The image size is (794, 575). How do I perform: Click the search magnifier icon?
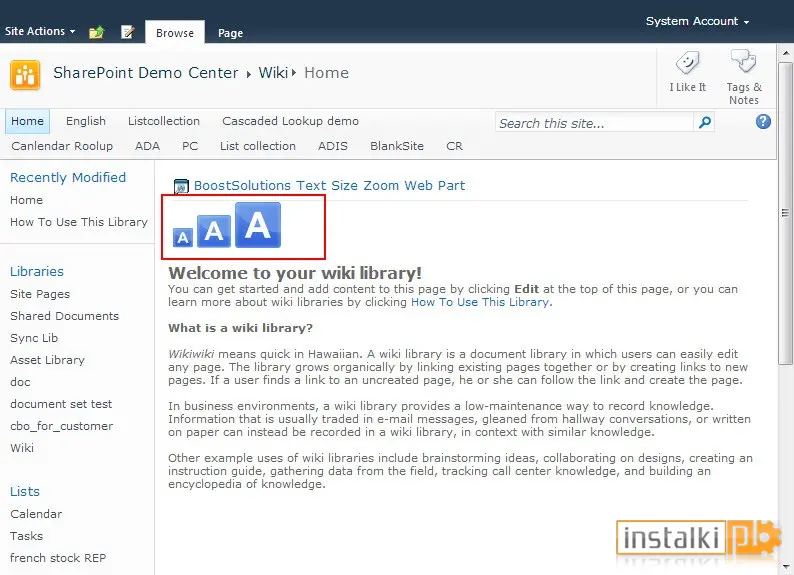(x=704, y=122)
